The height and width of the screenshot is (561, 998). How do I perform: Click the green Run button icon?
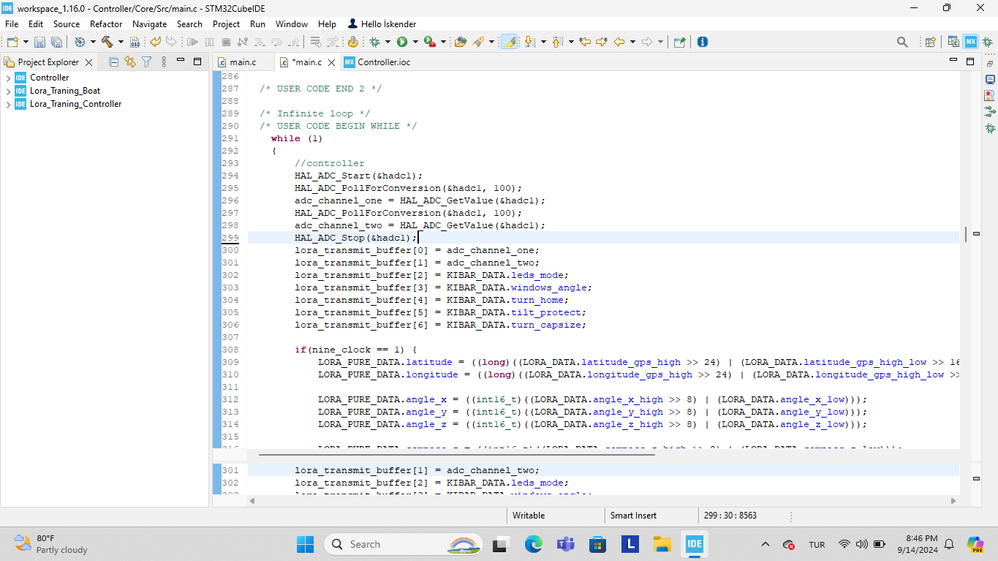click(x=402, y=42)
